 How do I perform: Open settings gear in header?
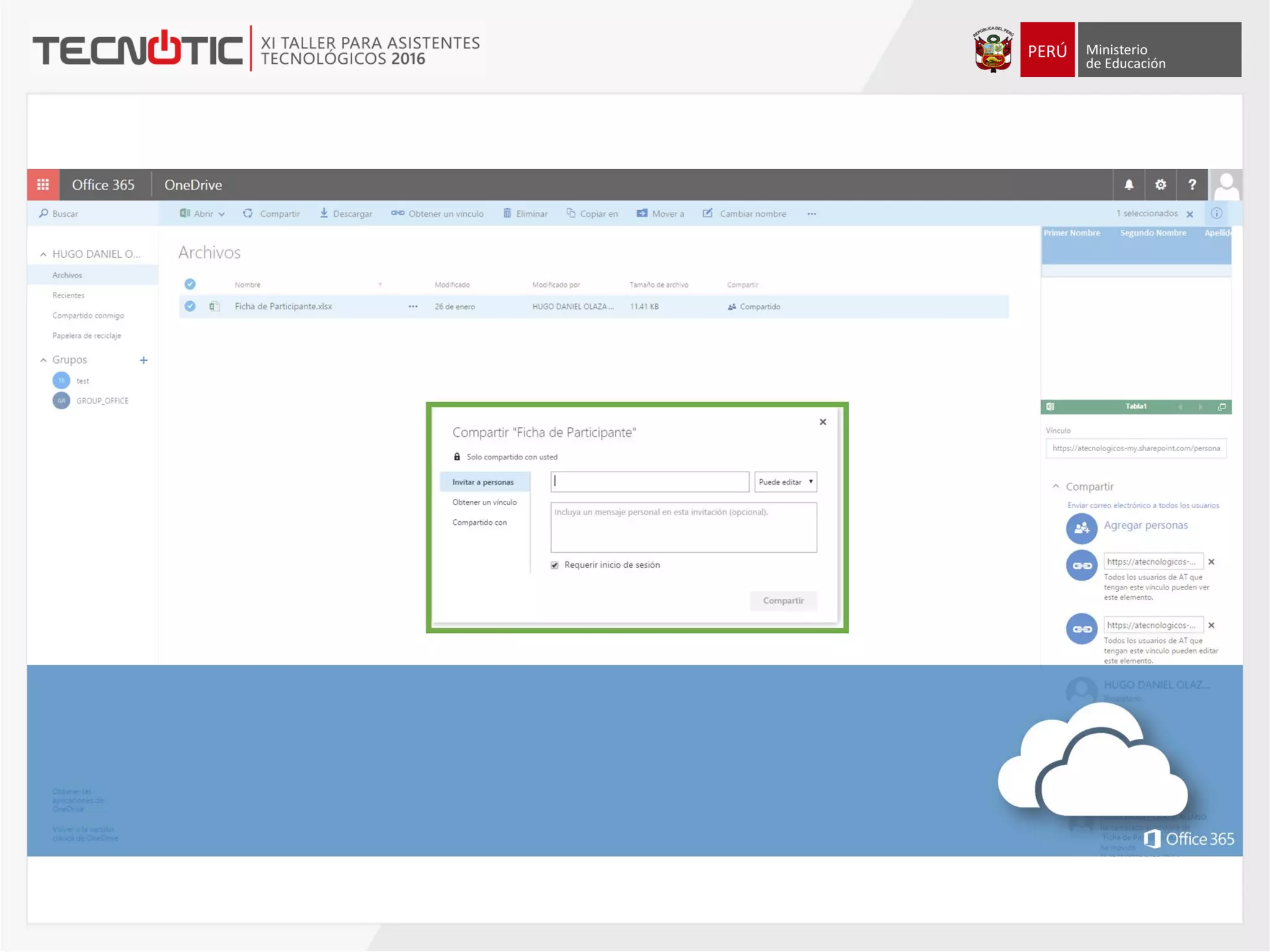(x=1160, y=185)
